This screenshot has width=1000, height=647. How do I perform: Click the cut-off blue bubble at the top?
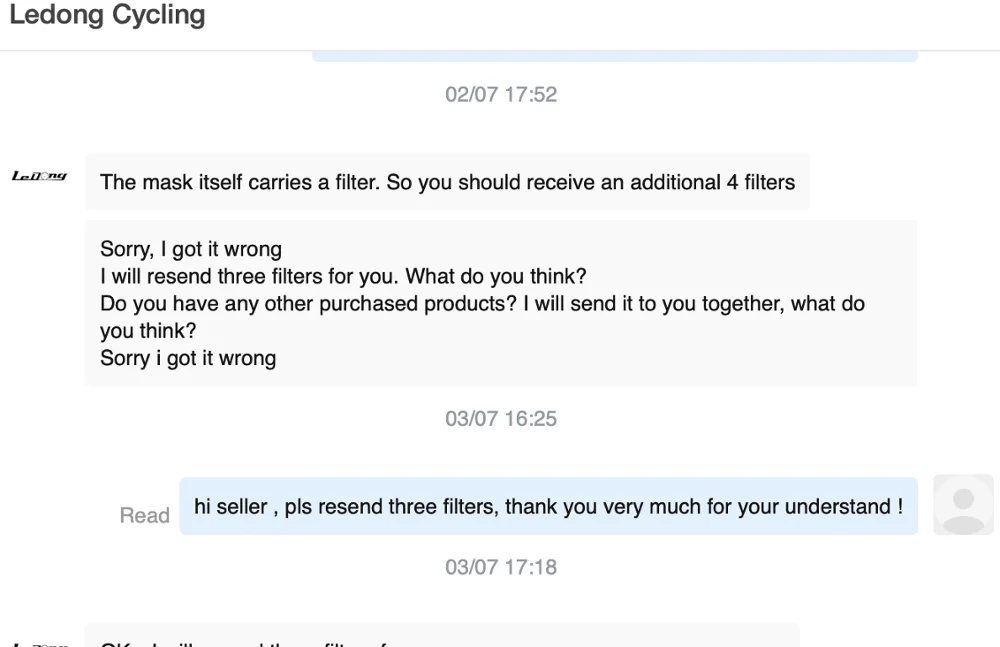point(614,56)
